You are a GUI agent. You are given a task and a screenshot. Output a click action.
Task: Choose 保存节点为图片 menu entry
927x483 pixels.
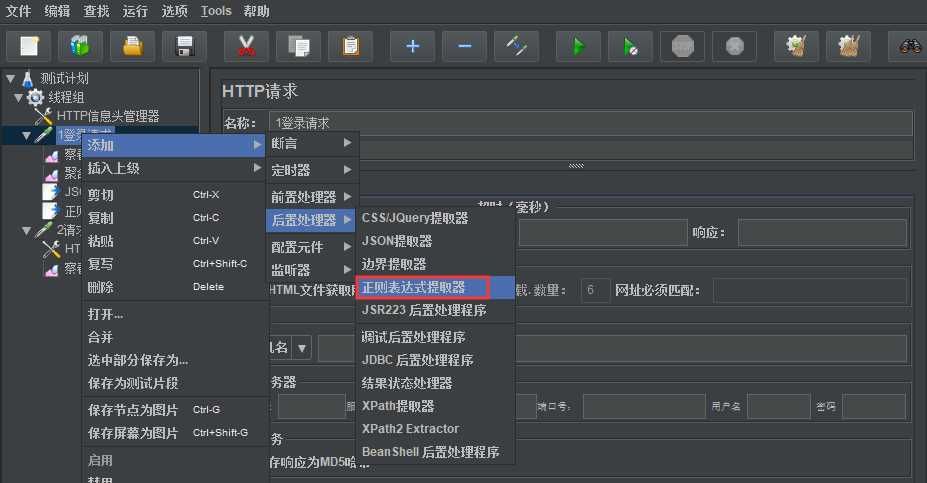coord(174,410)
